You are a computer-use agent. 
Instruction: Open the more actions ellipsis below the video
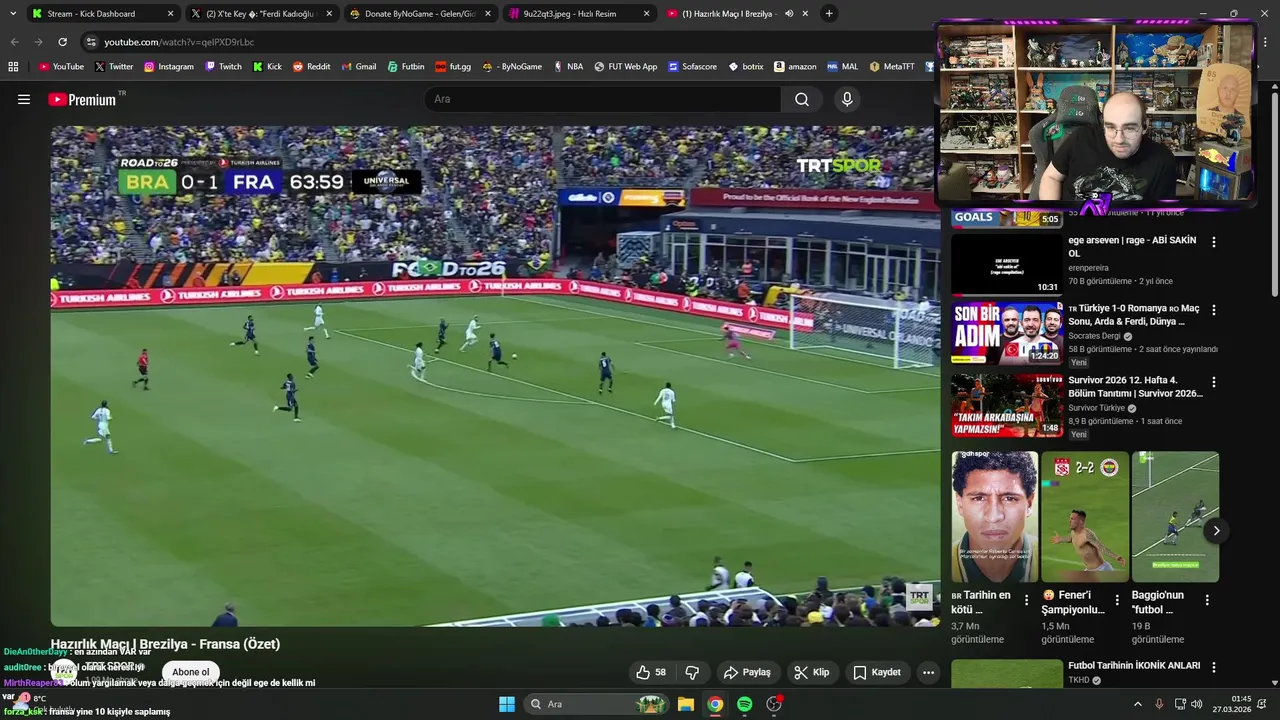coord(928,672)
